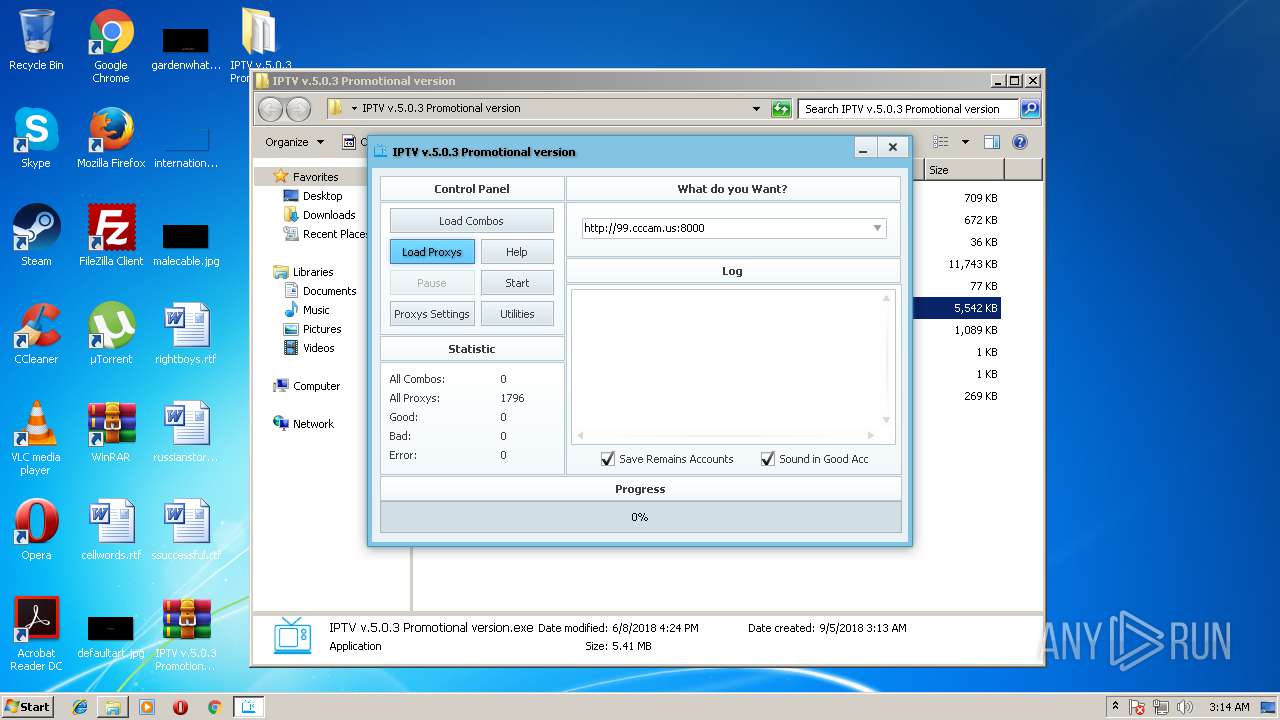Click the Windows Explorer taskbar icon

click(113, 707)
